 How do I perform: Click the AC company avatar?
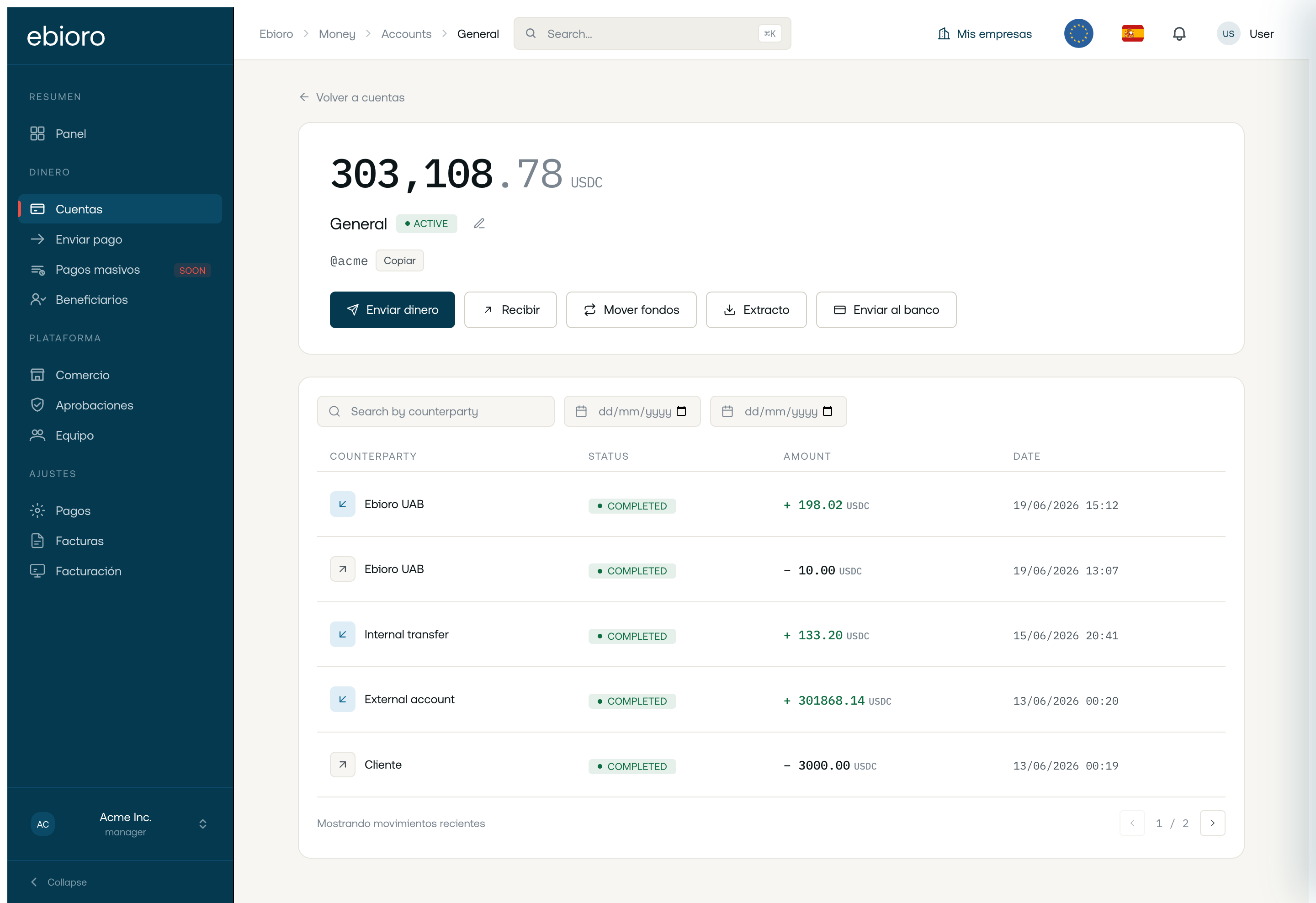tap(43, 824)
